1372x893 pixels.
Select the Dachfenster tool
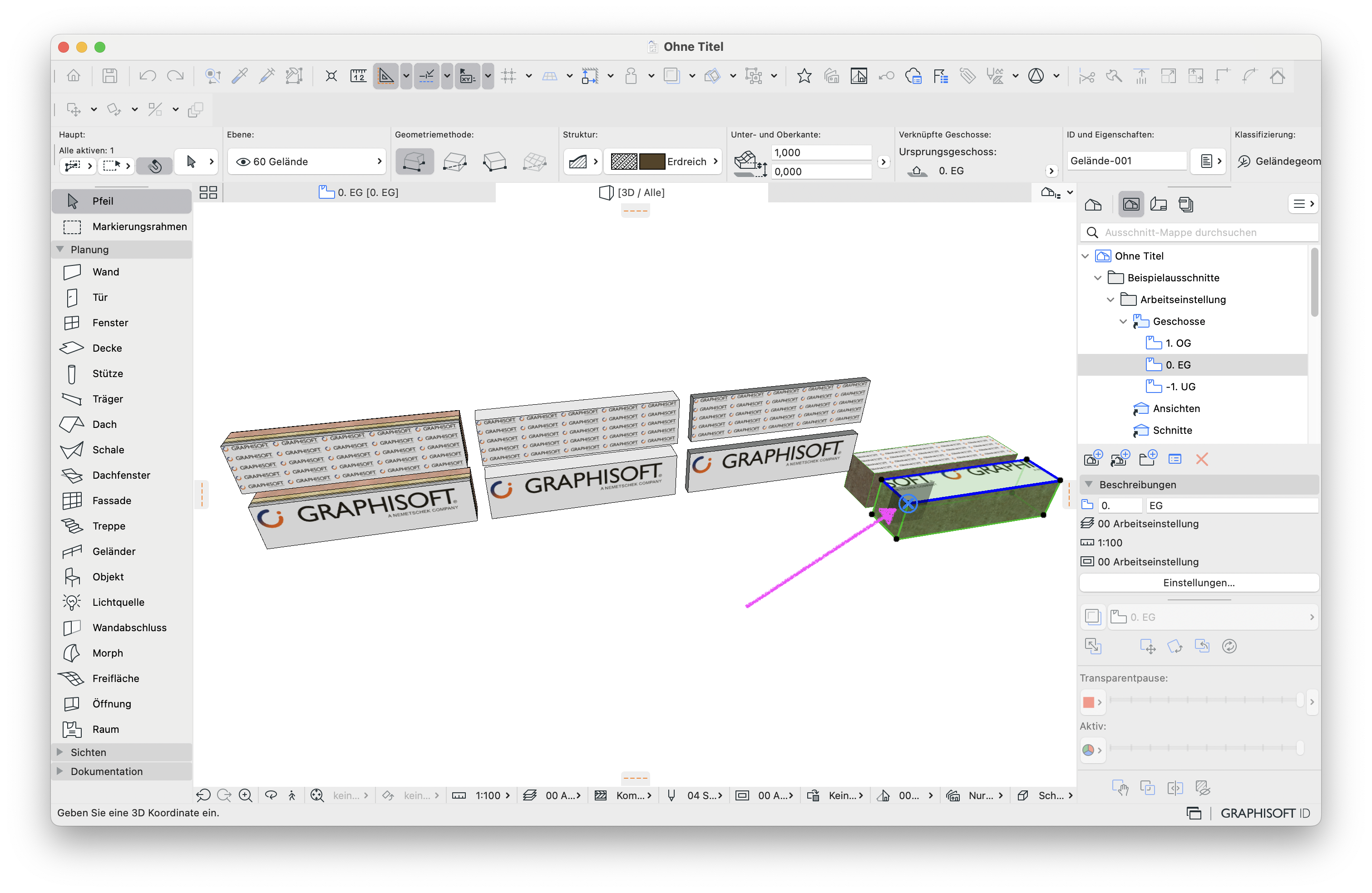coord(121,475)
